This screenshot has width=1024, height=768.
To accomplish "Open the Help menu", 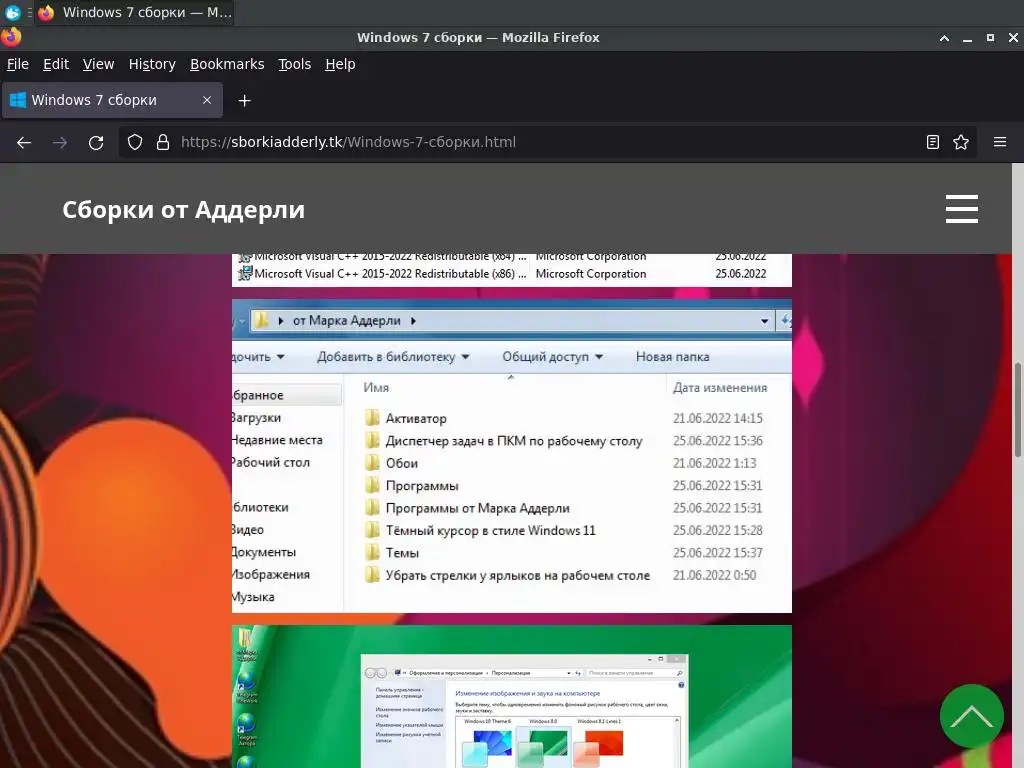I will point(340,64).
